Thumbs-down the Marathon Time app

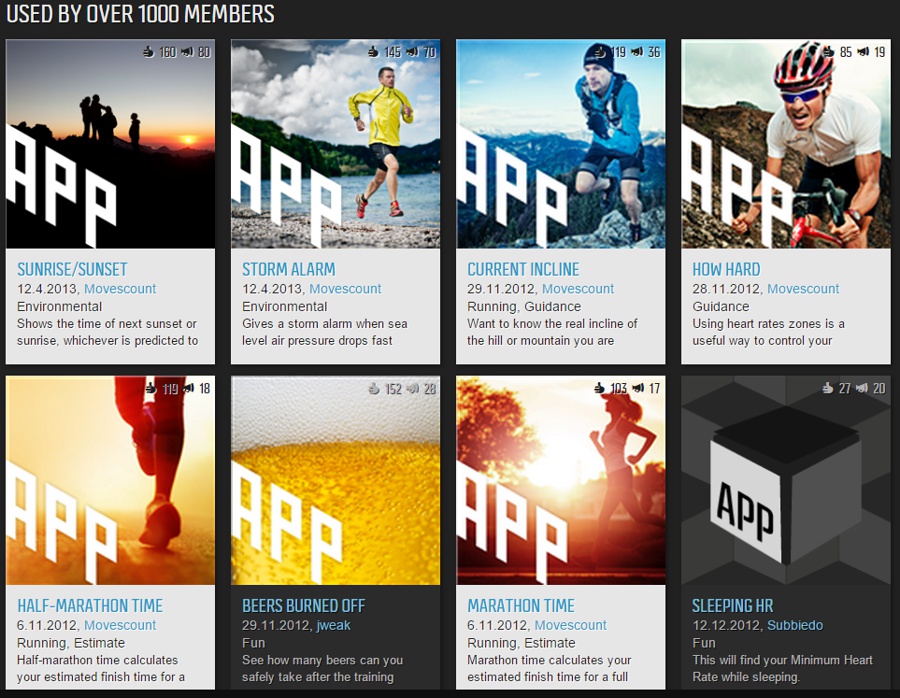point(638,389)
